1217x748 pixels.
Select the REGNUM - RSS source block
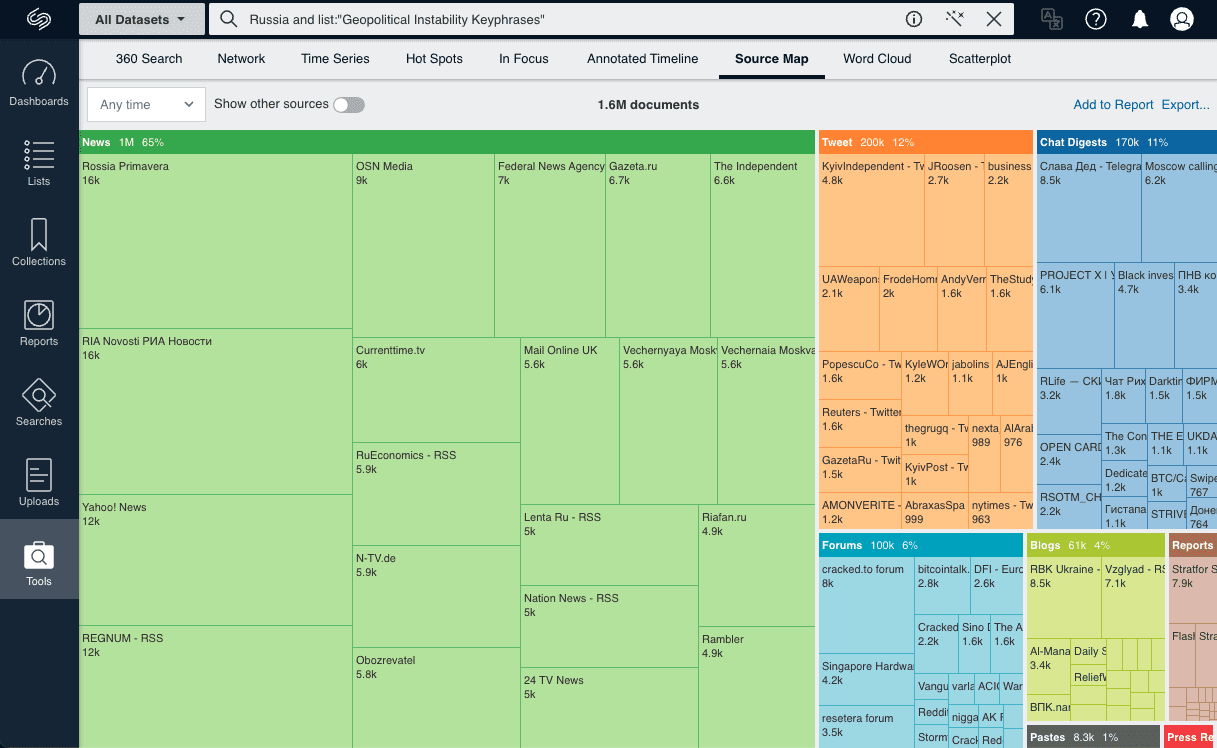point(216,687)
